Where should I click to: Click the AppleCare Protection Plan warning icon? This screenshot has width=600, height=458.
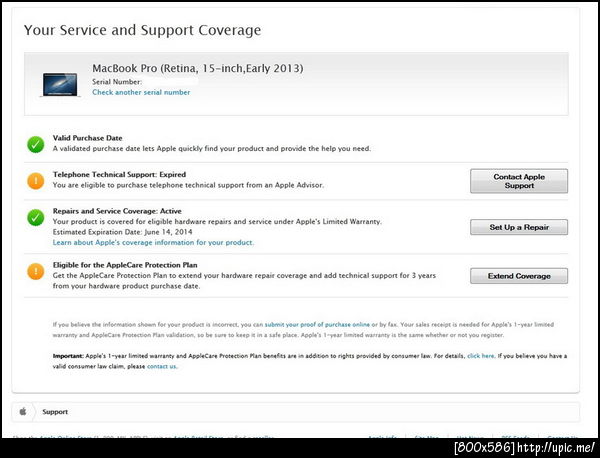[x=36, y=271]
